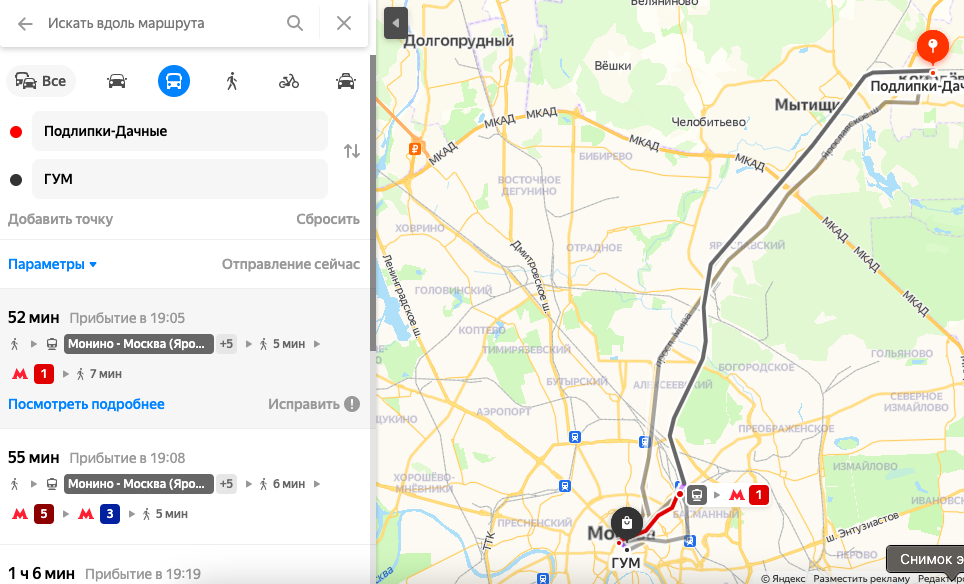Switch to walking route mode

coord(232,81)
